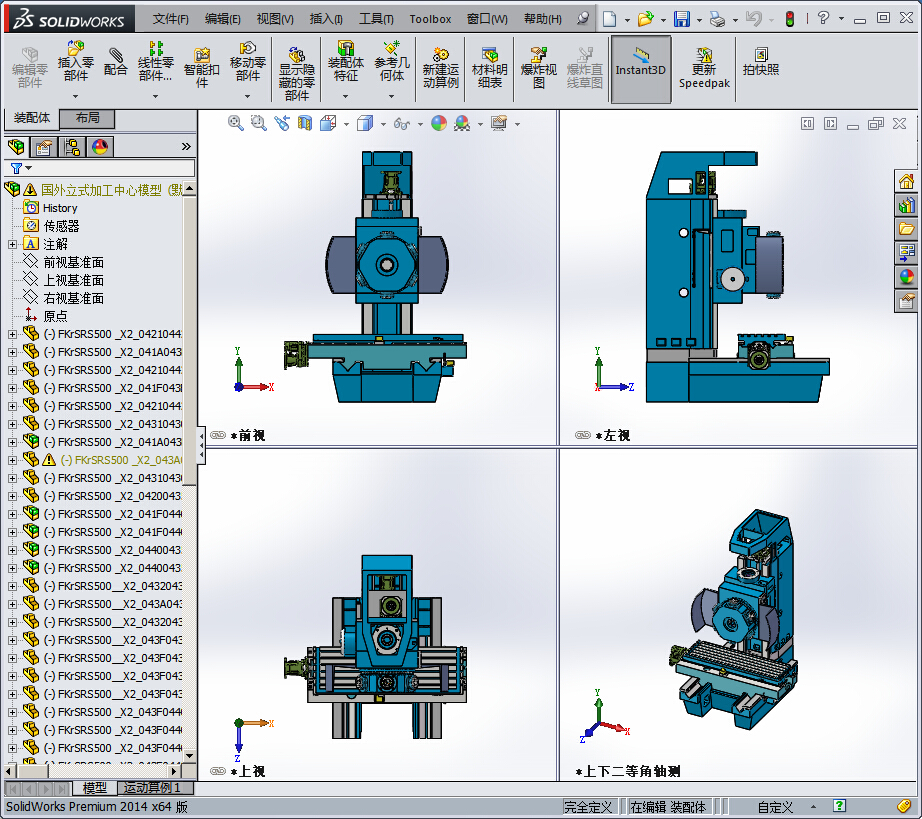Open the Design Library task pane icon
Screen dimensions: 922x819
click(906, 205)
